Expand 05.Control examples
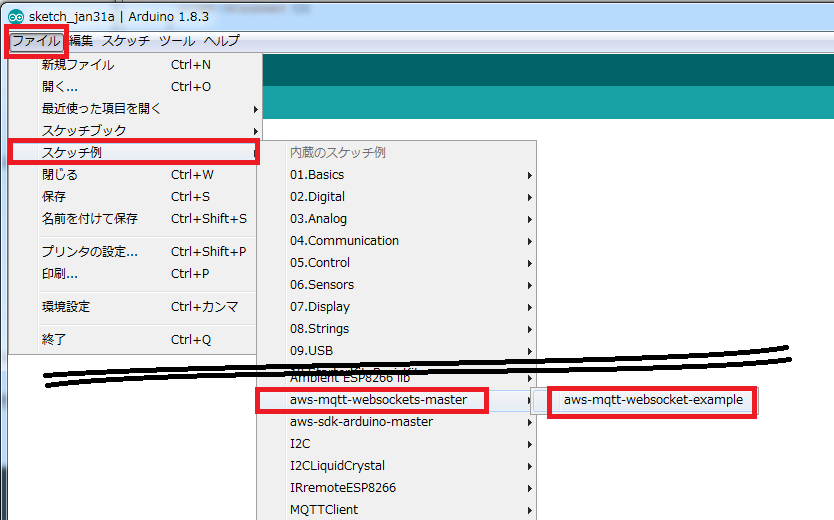Image resolution: width=834 pixels, height=520 pixels. coord(396,263)
